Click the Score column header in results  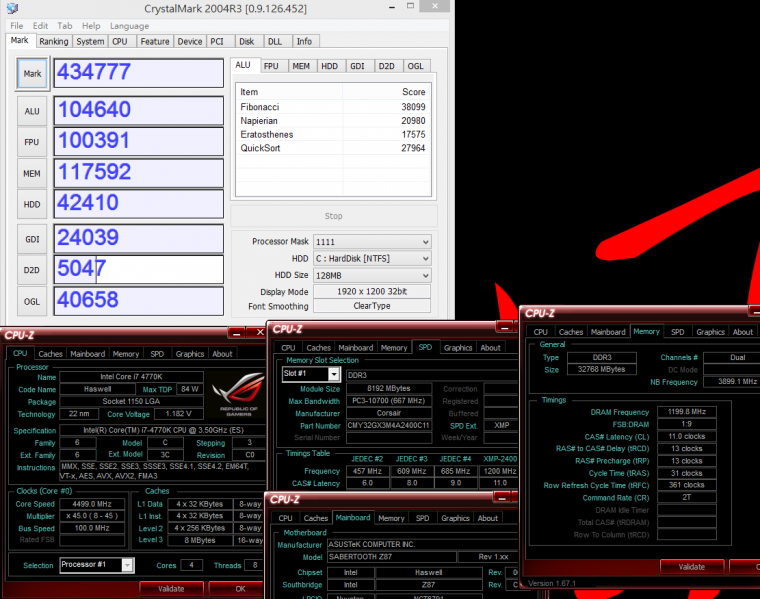coord(413,91)
